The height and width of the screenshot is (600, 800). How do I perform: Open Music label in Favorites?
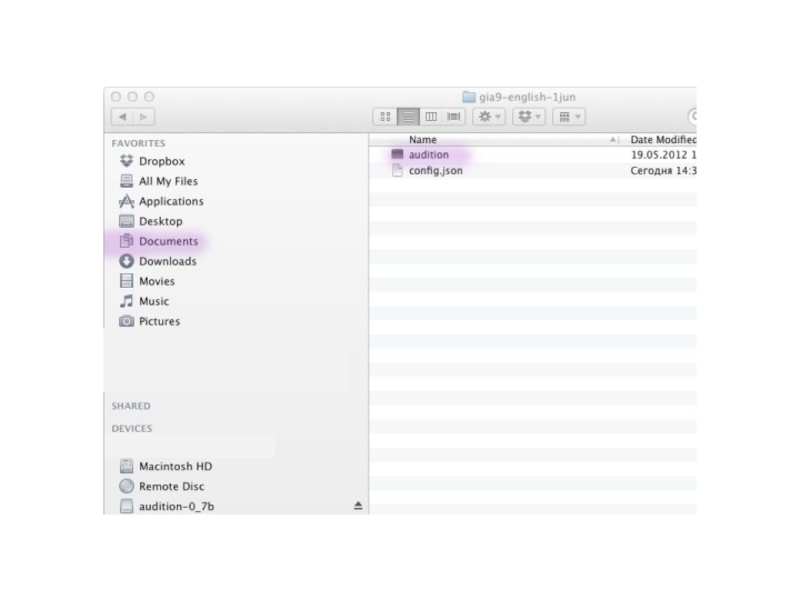[154, 301]
